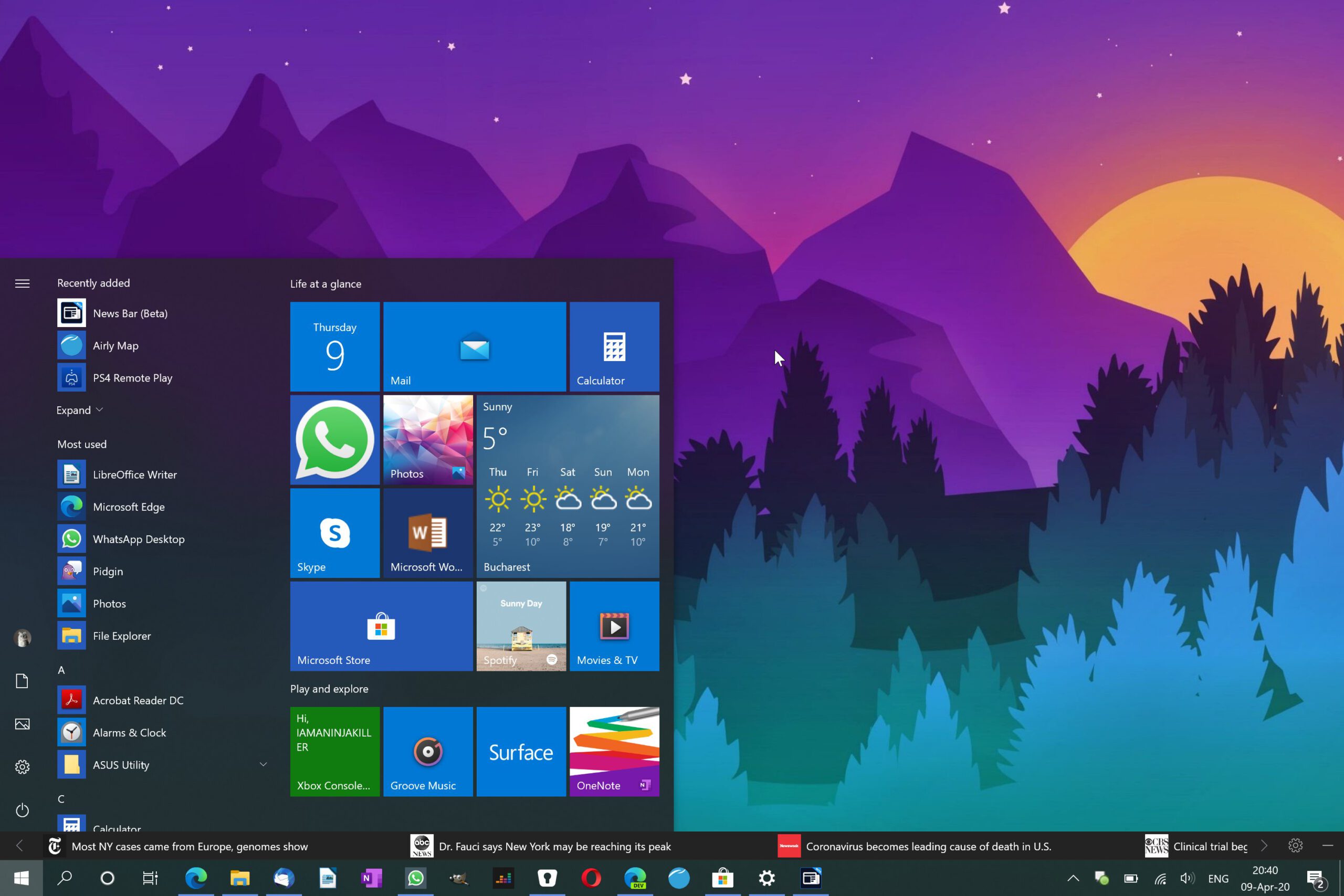Open Task View on the taskbar
This screenshot has height=896, width=1344.
coord(150,878)
